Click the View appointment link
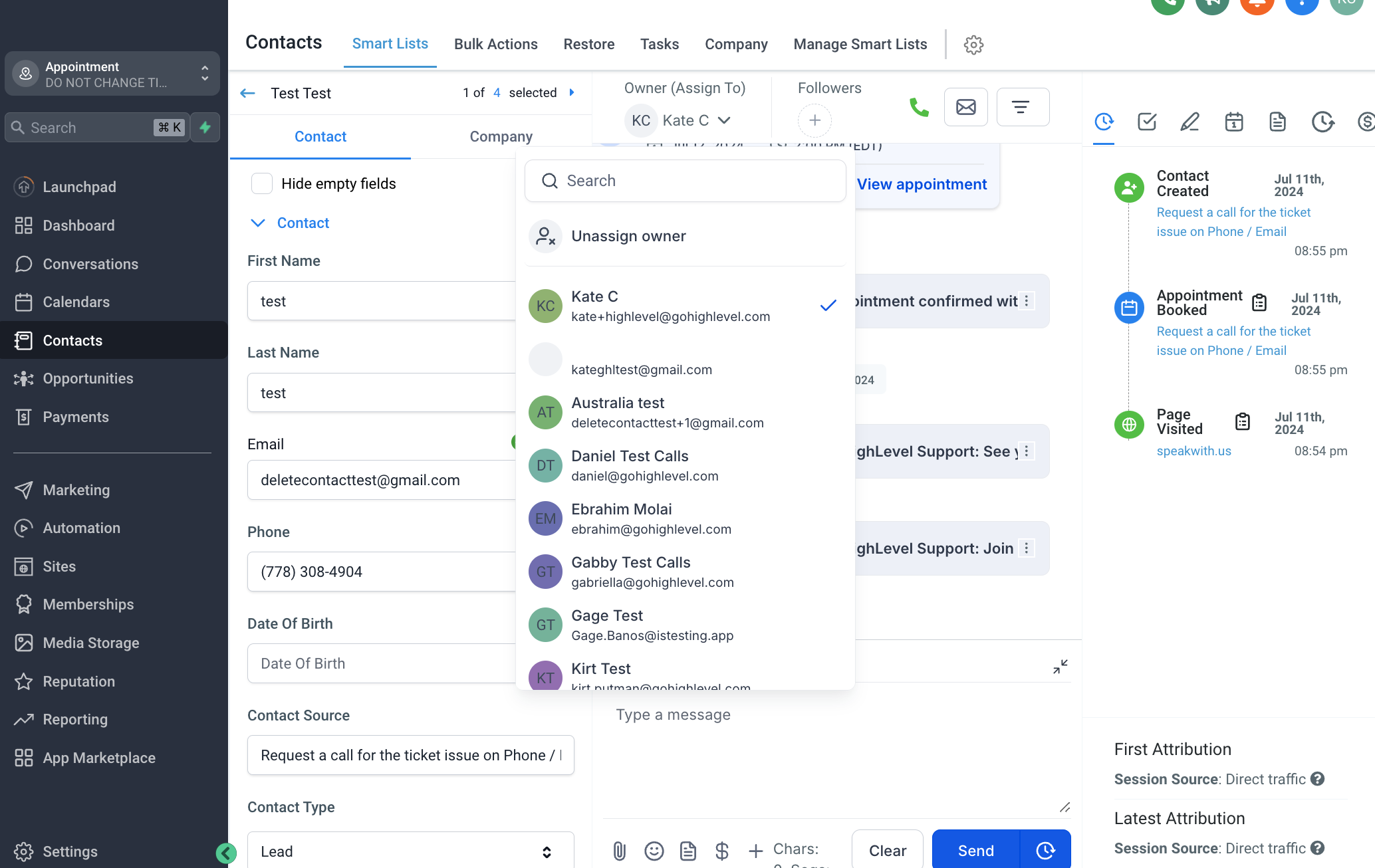This screenshot has width=1375, height=868. [922, 184]
